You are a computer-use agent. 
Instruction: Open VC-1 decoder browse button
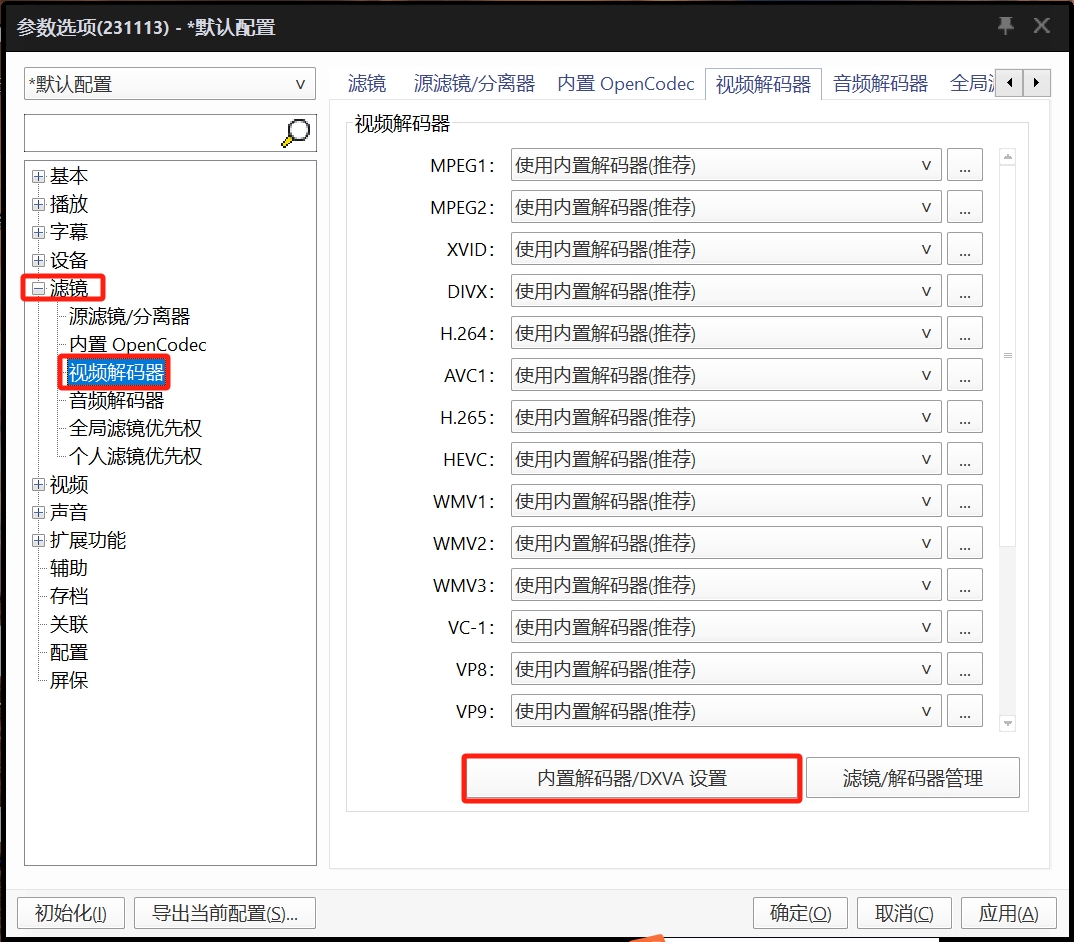click(x=964, y=627)
